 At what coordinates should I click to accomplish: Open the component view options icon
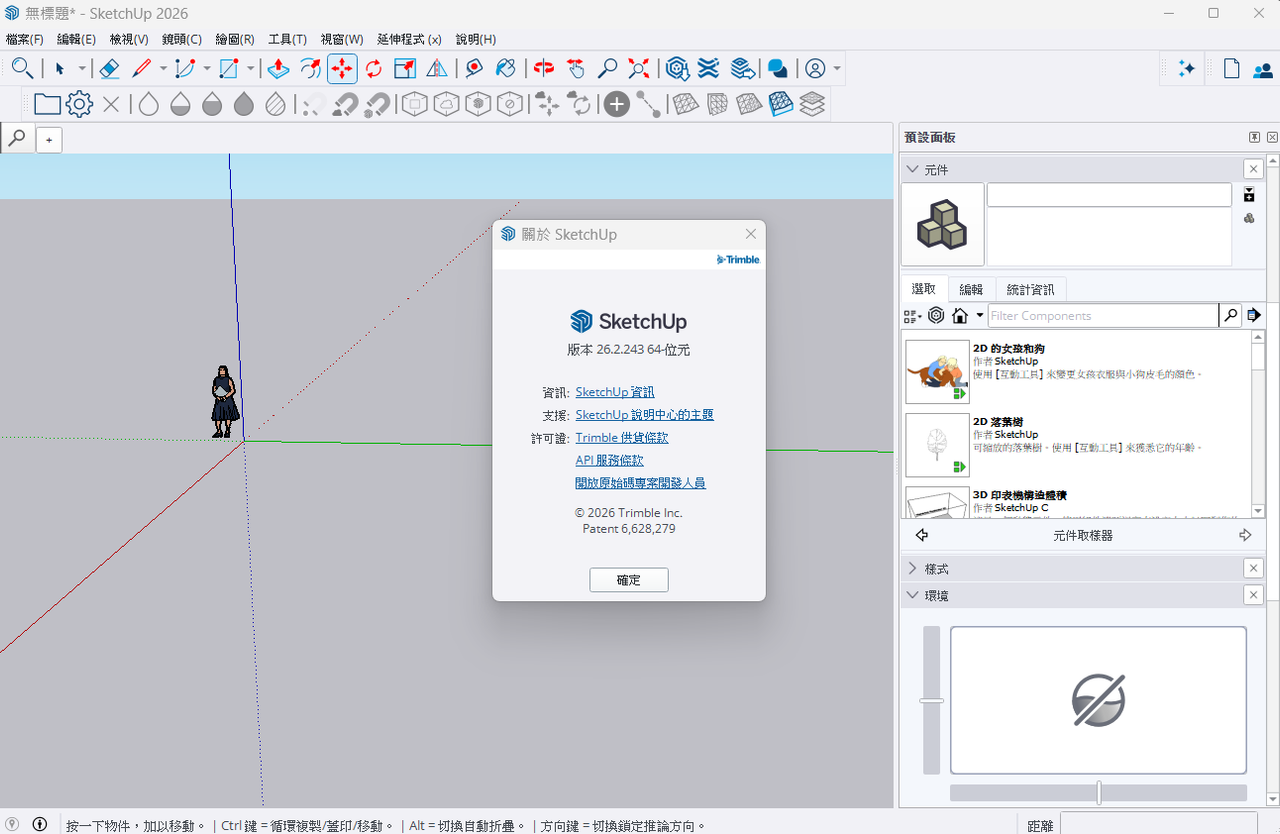pos(913,316)
